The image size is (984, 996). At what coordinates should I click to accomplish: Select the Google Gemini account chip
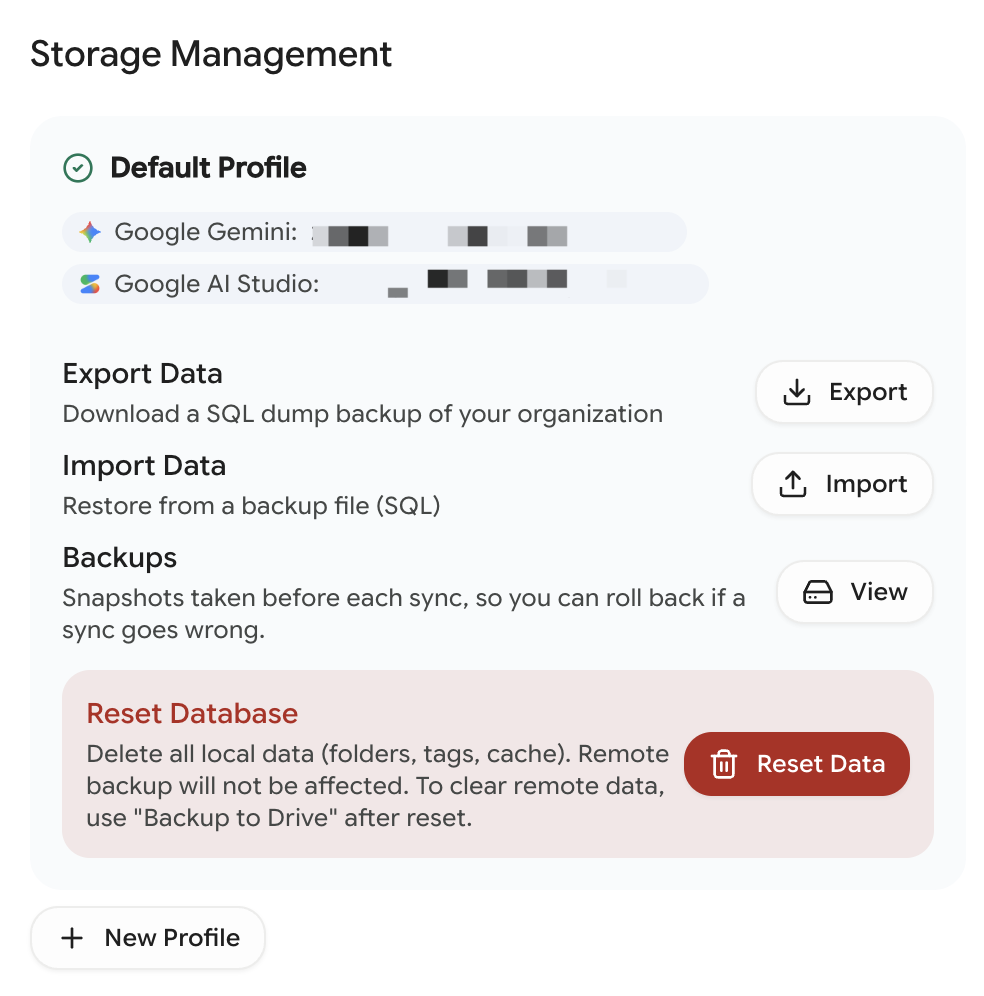(374, 232)
